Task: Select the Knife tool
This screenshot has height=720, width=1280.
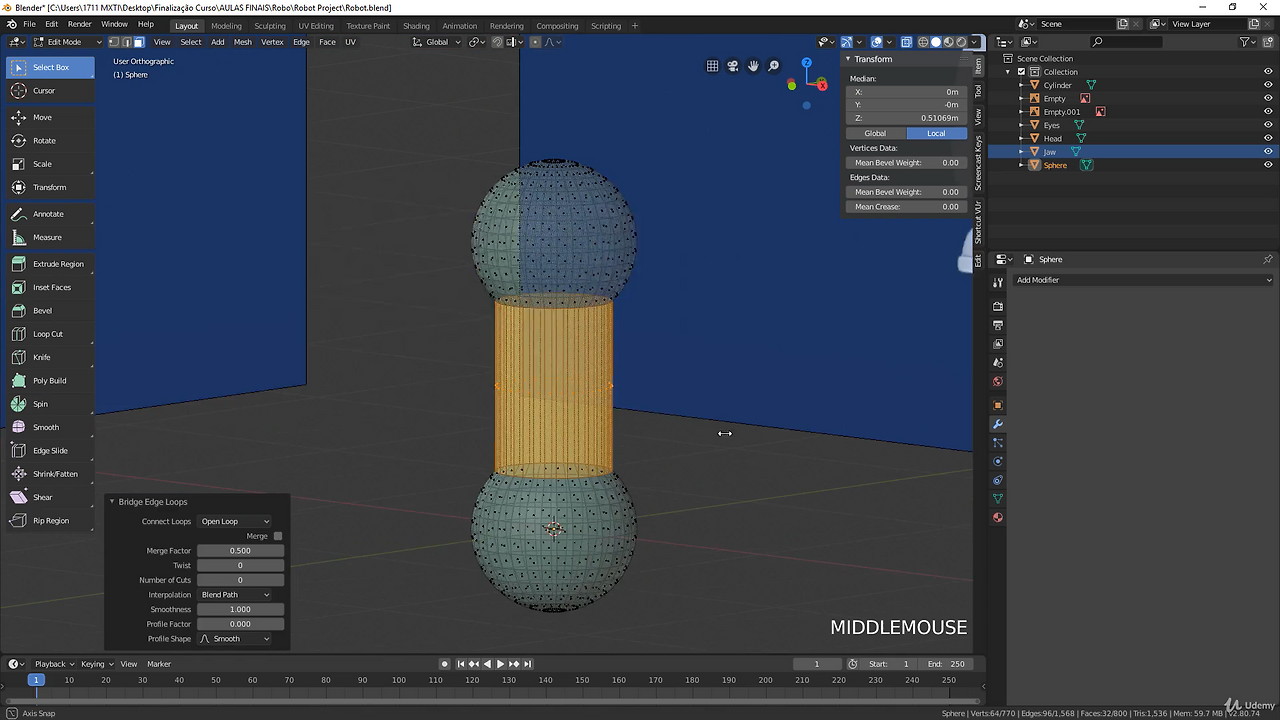Action: click(x=41, y=357)
